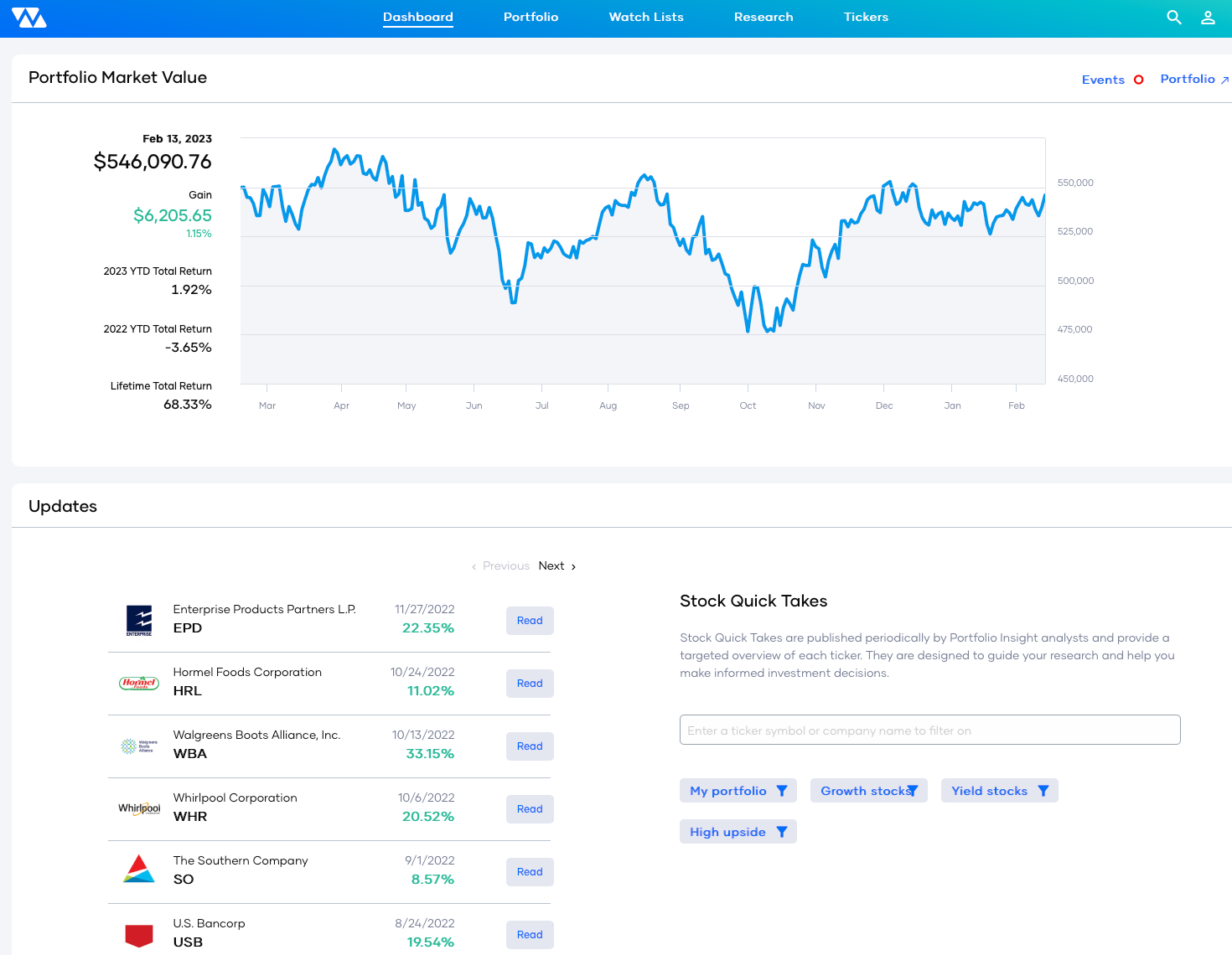
Task: Click the user profile icon
Action: [1208, 17]
